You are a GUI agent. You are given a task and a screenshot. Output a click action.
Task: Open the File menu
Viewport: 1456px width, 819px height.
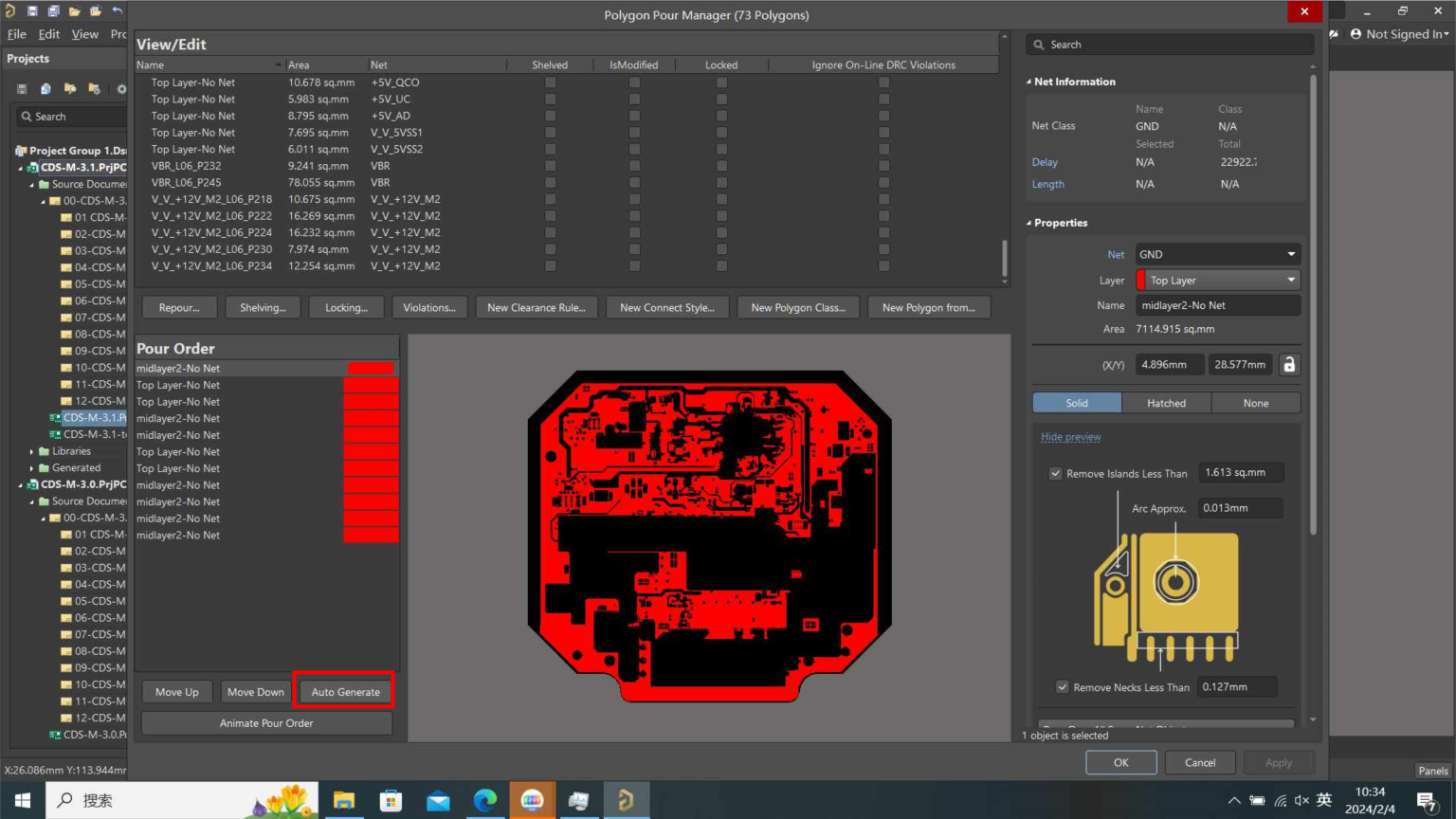(17, 34)
